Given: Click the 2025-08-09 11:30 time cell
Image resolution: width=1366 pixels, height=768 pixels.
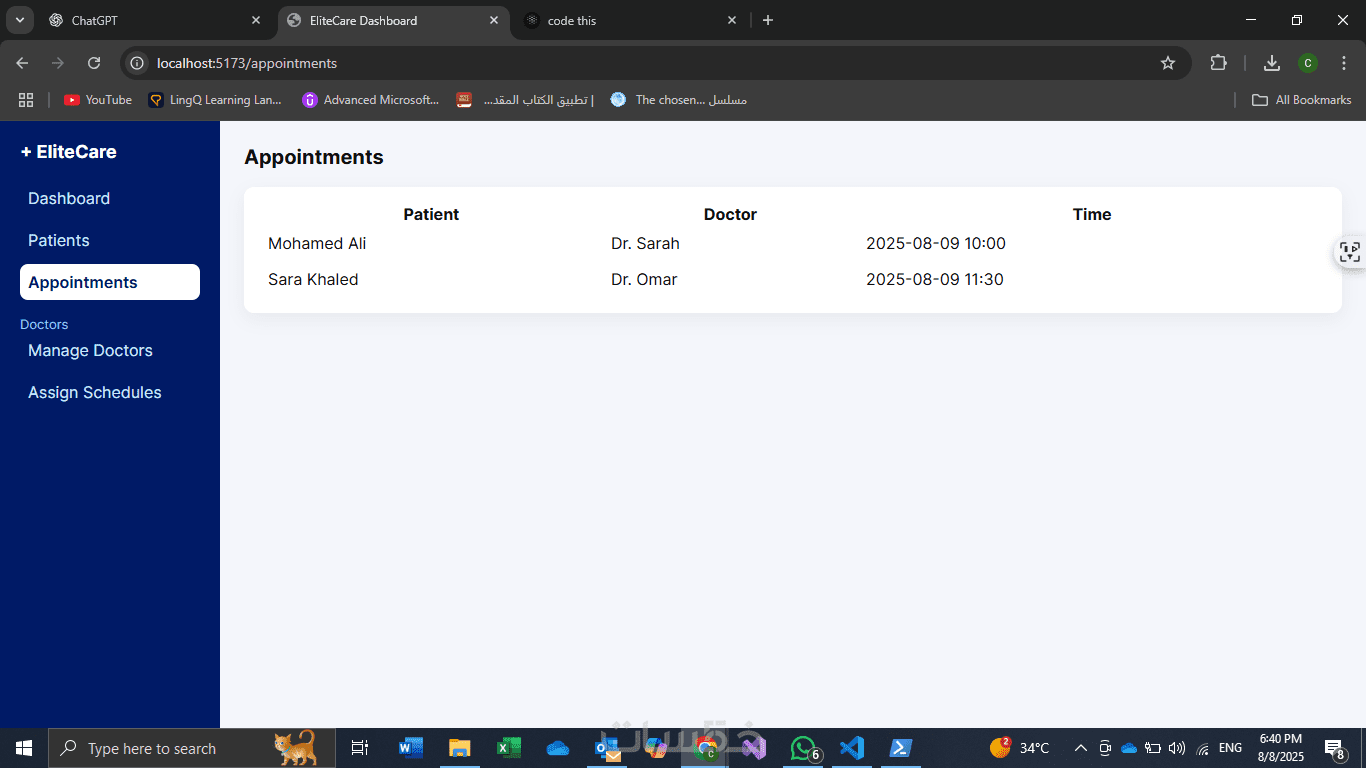Looking at the screenshot, I should pyautogui.click(x=935, y=279).
